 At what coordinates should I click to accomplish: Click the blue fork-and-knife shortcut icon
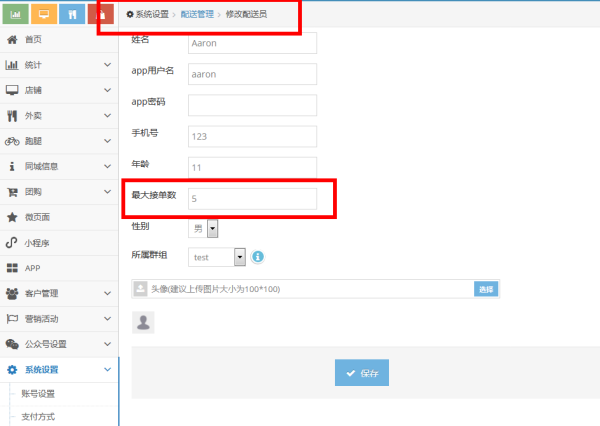(x=72, y=14)
